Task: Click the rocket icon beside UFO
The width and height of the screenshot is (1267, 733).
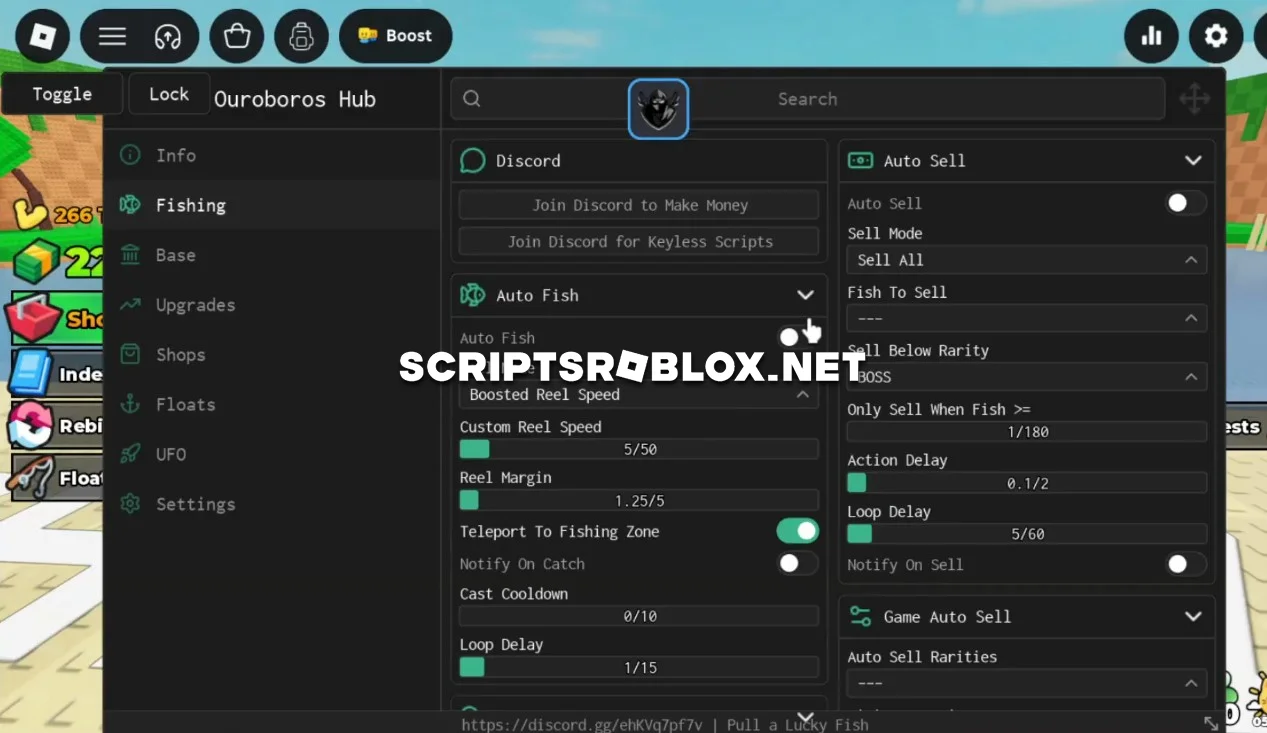Action: (130, 454)
